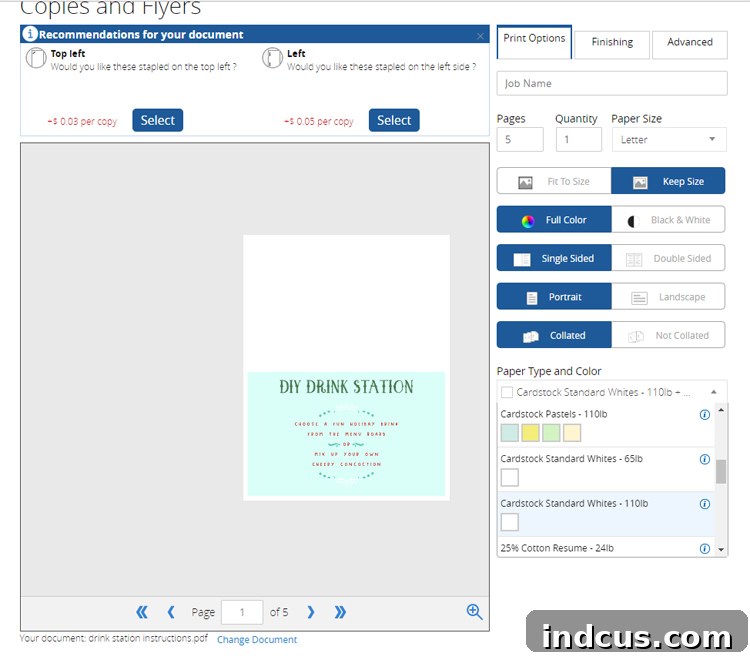Select Full Color printing
Screen dimensions: 750x660
pyautogui.click(x=554, y=220)
